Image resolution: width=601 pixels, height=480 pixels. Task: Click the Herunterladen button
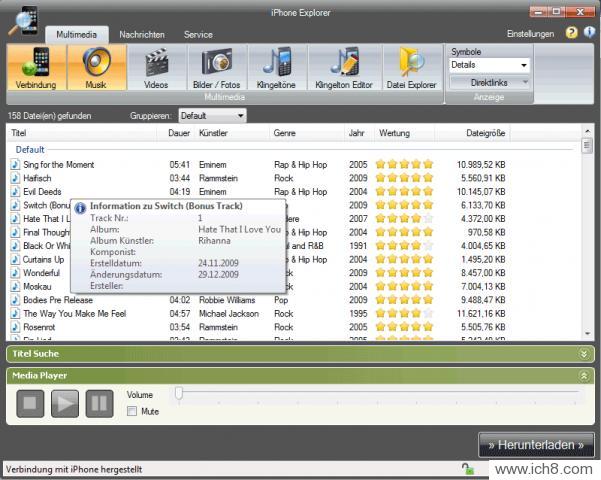[x=536, y=445]
